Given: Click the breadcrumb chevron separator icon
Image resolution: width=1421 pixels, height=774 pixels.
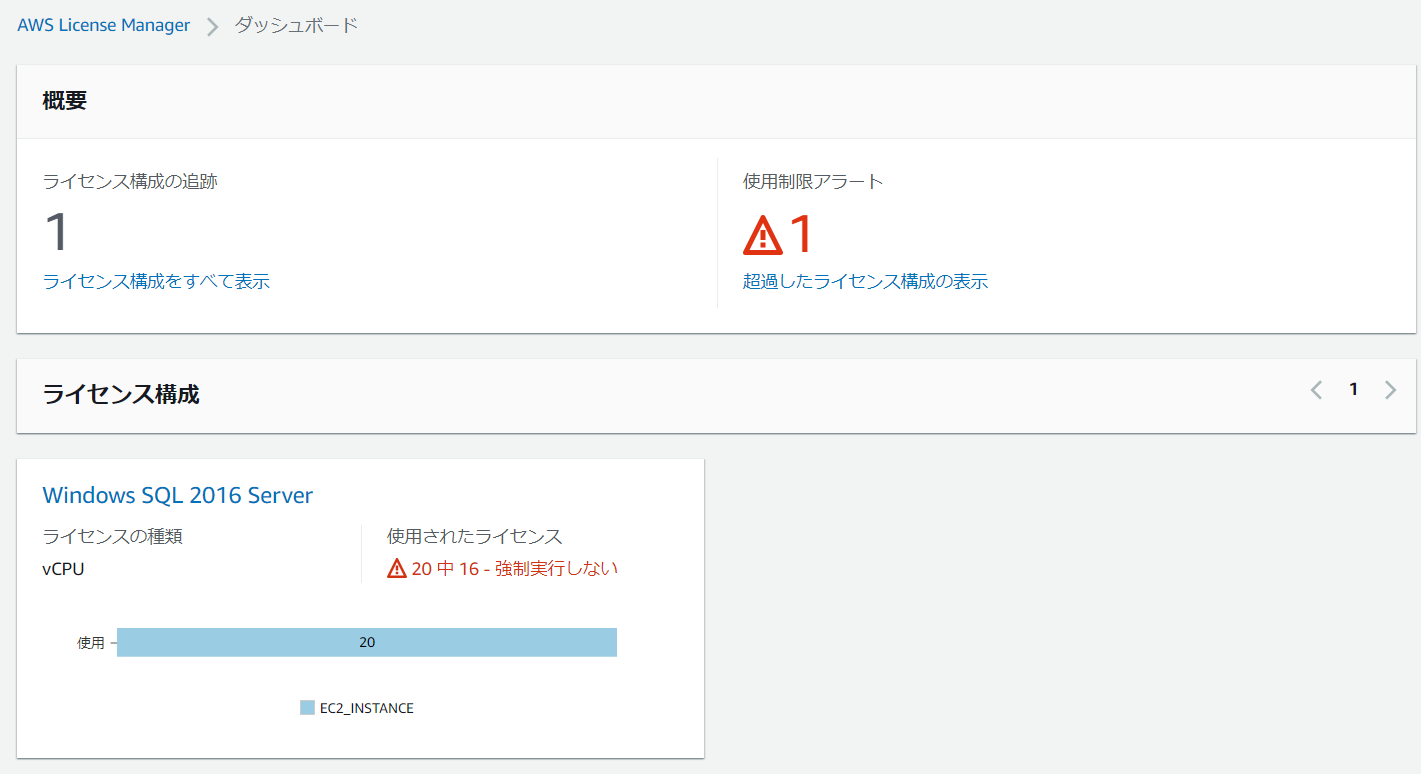Looking at the screenshot, I should [212, 26].
